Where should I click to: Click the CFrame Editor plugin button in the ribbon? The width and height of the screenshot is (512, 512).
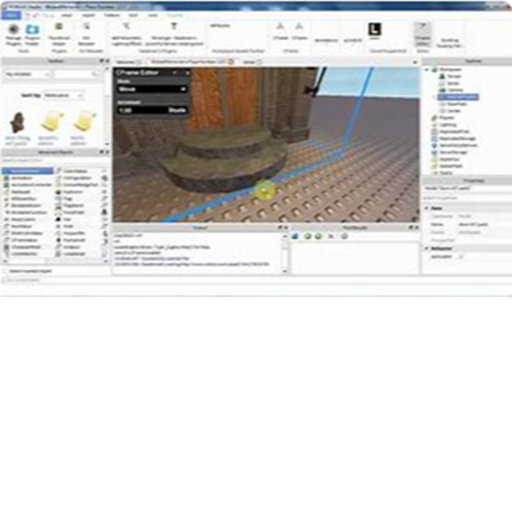point(422,35)
